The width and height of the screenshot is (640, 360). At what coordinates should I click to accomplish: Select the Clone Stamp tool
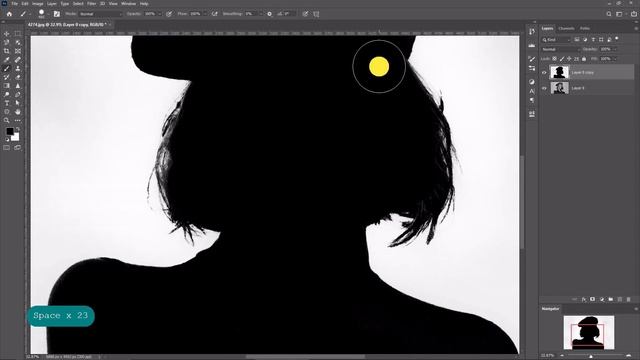coord(18,69)
